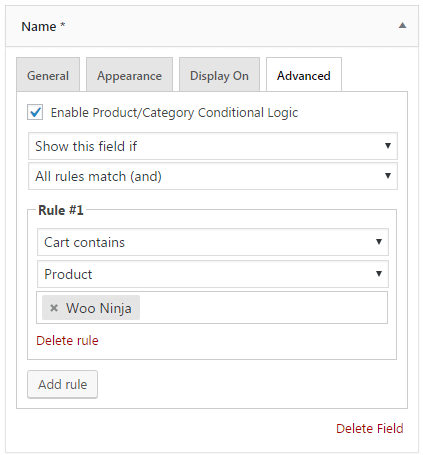This screenshot has width=423, height=455.
Task: Collapse the Name field panel arrow
Action: click(402, 25)
